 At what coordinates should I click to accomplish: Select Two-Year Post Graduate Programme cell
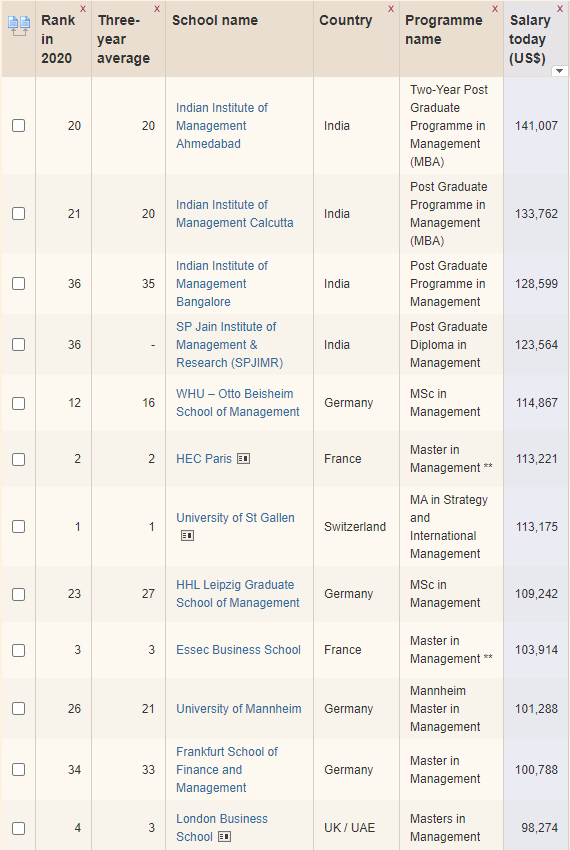tap(449, 126)
